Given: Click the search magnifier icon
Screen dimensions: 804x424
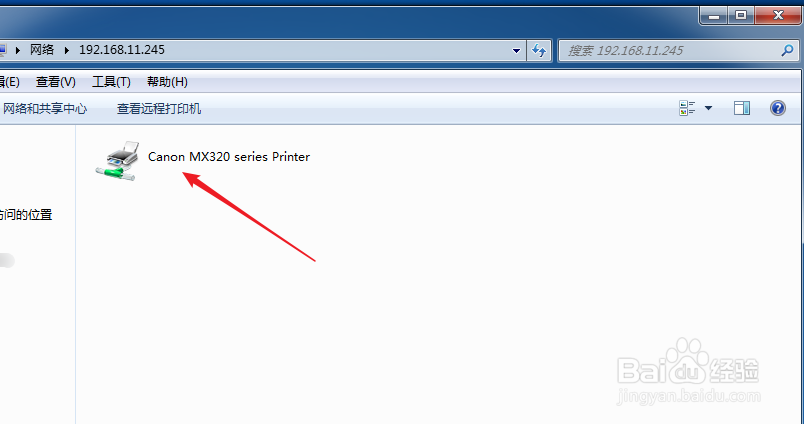Looking at the screenshot, I should coord(787,50).
